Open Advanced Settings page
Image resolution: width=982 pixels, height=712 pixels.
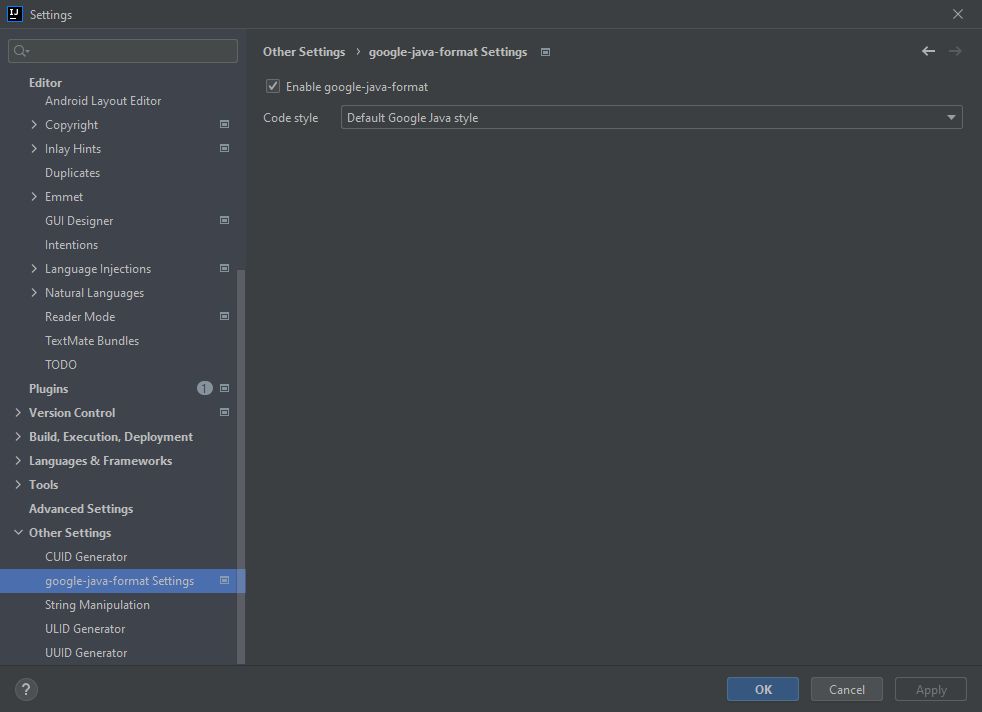[x=81, y=508]
